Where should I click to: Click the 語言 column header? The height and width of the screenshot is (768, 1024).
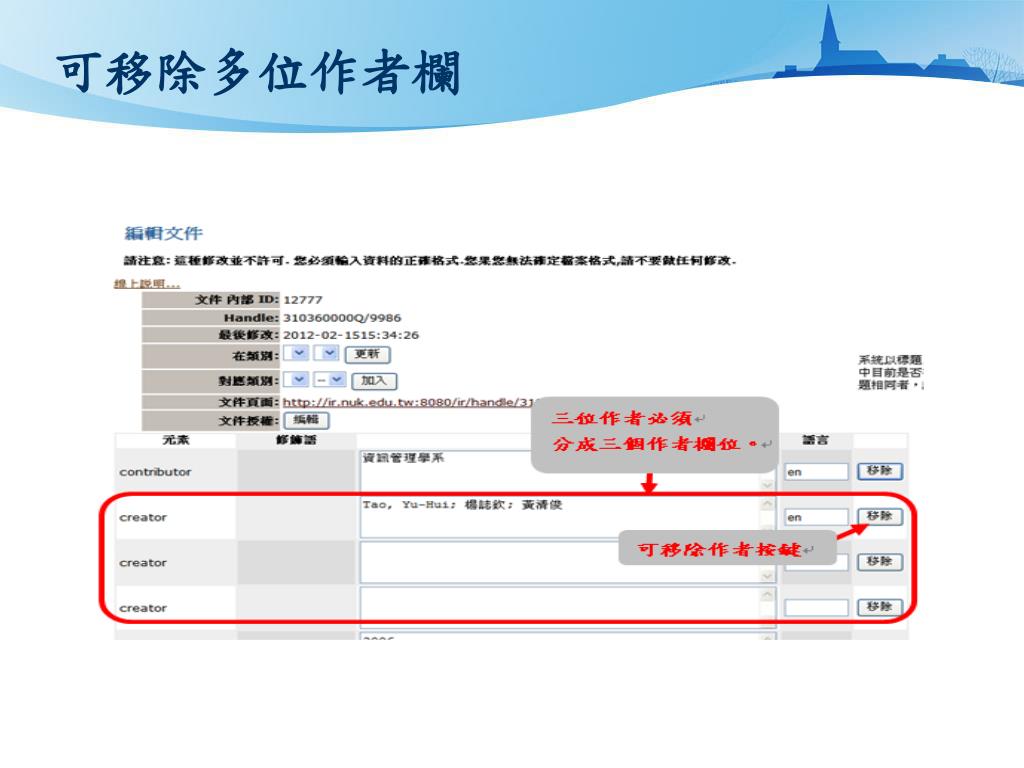pyautogui.click(x=816, y=440)
